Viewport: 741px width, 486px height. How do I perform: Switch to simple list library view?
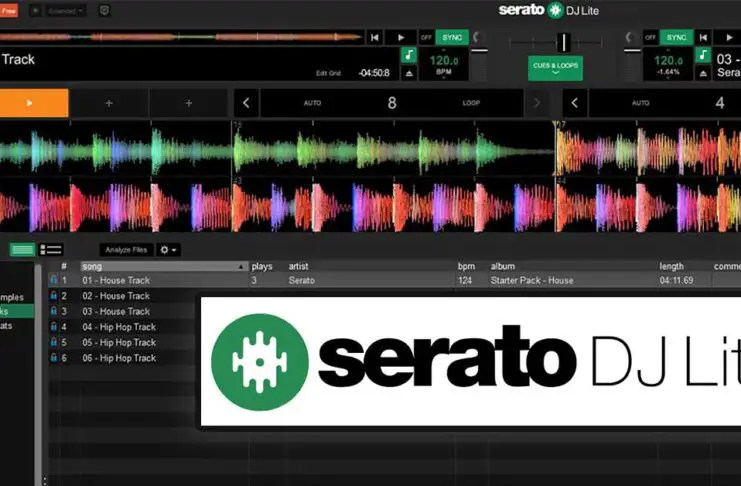coord(22,249)
